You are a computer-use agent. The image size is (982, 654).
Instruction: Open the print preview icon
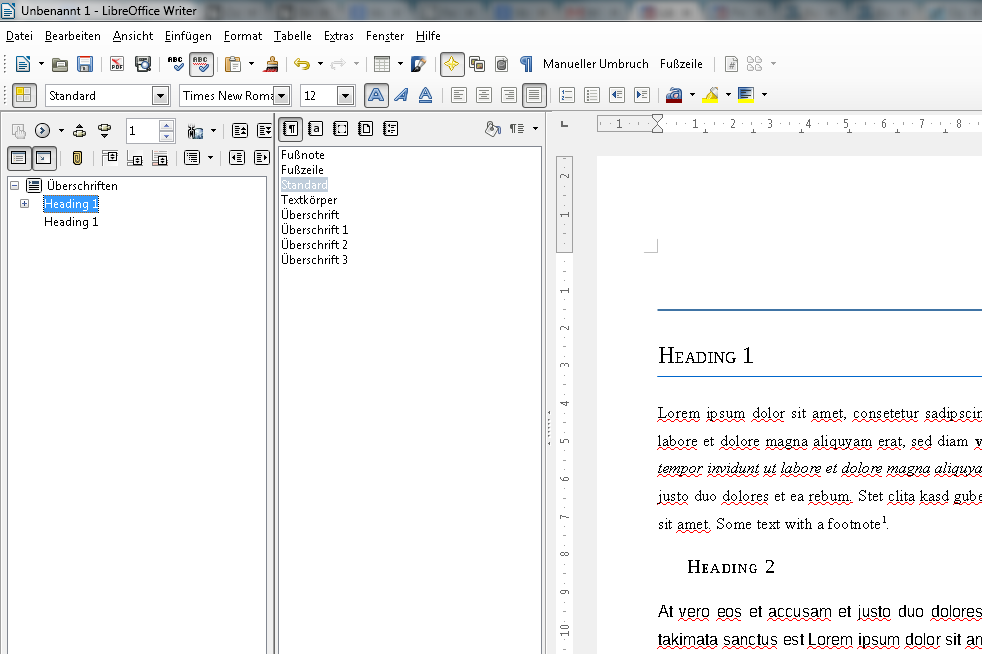pyautogui.click(x=143, y=64)
